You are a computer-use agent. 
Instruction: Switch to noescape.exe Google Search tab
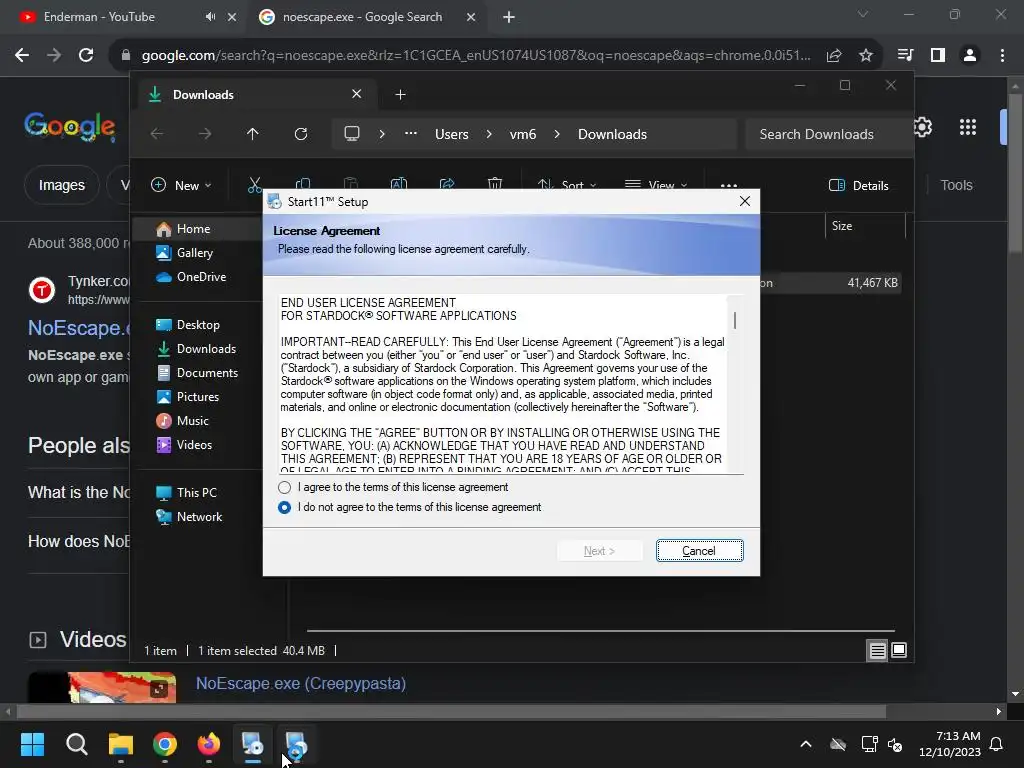(362, 17)
